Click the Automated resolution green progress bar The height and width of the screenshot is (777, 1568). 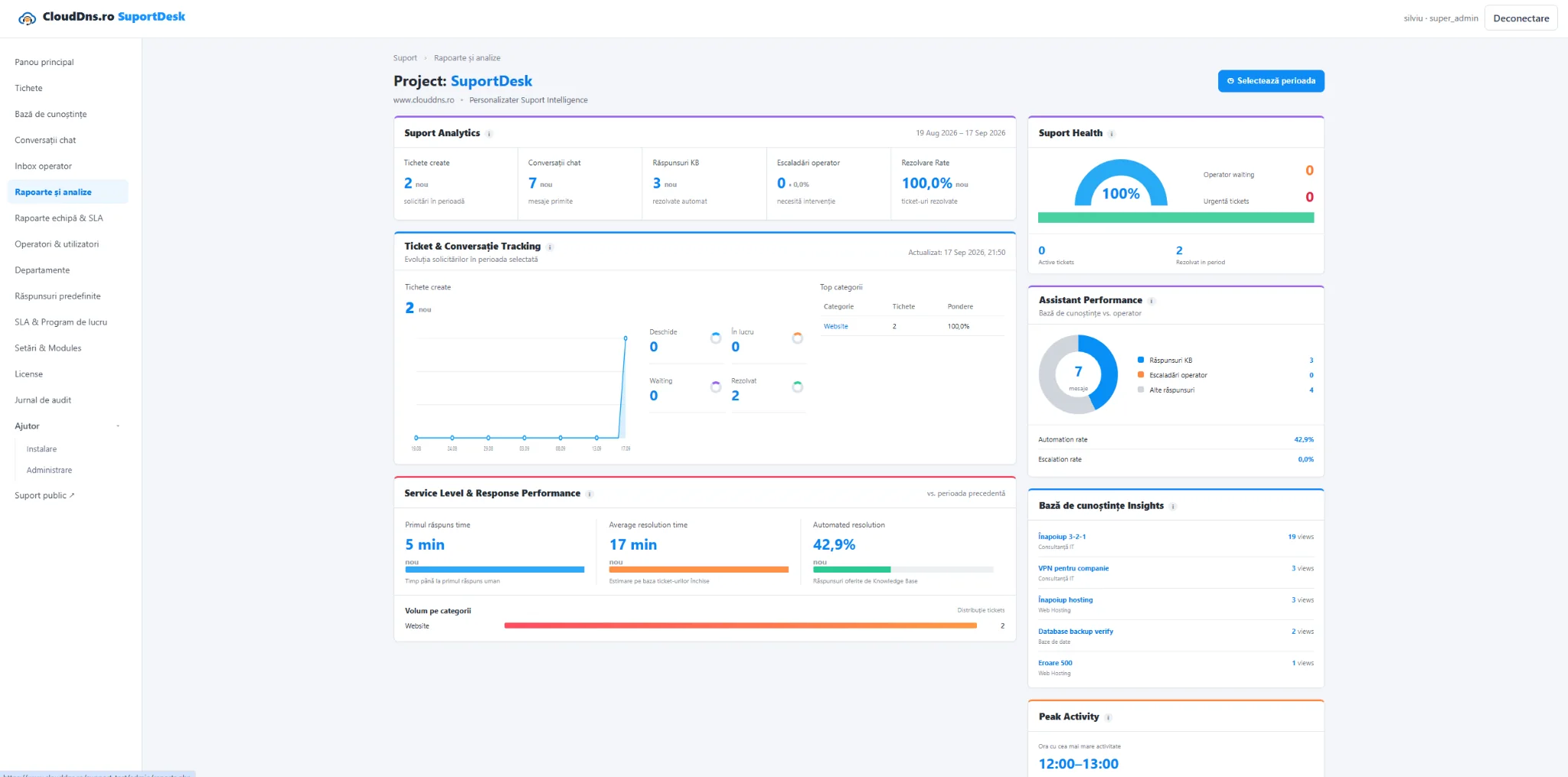click(851, 570)
